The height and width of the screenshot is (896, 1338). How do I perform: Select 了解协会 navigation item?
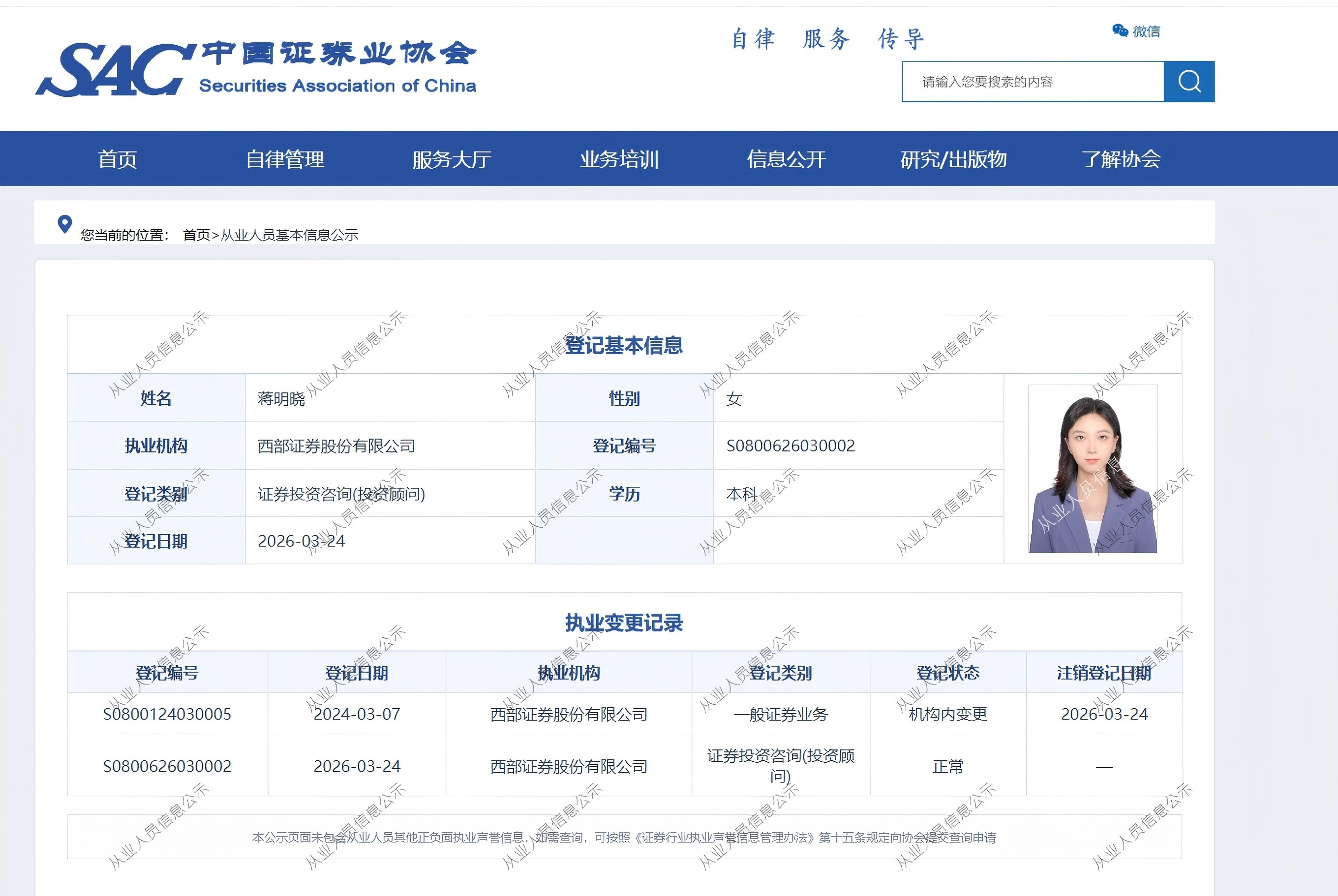point(1121,159)
